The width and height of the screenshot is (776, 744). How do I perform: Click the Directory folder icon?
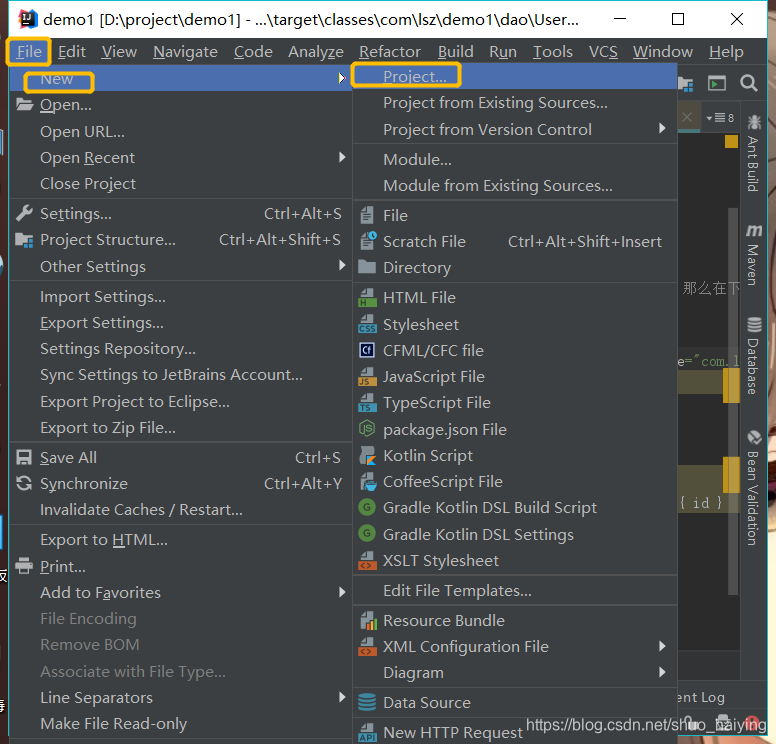coord(367,266)
